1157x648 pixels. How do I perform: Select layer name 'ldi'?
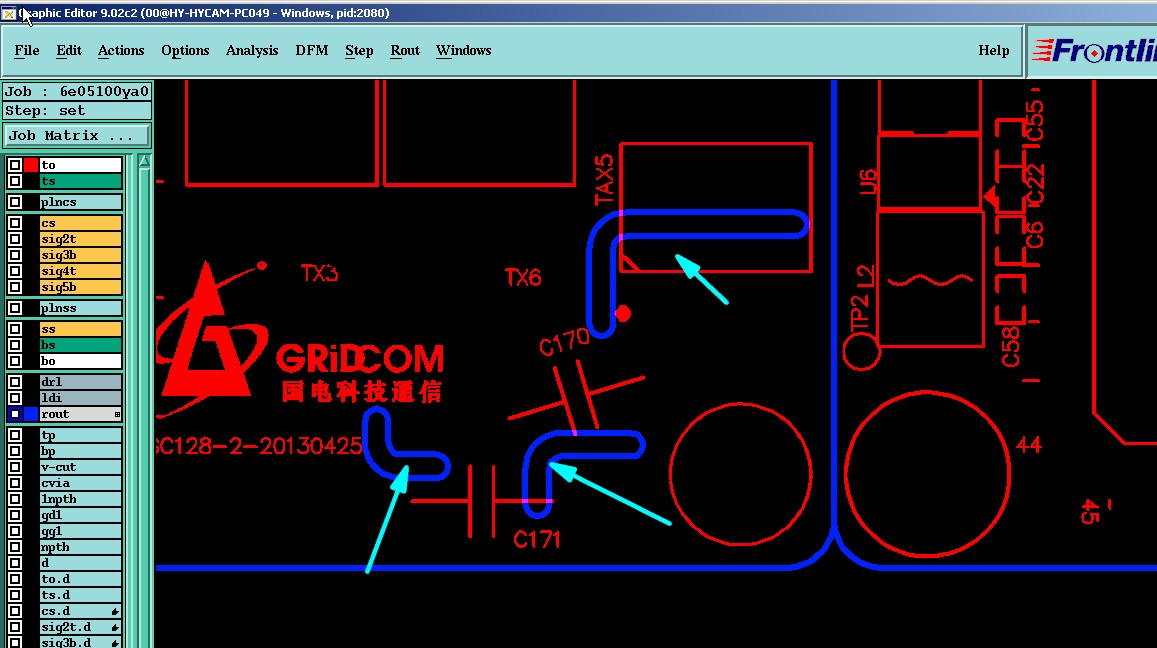coord(80,398)
